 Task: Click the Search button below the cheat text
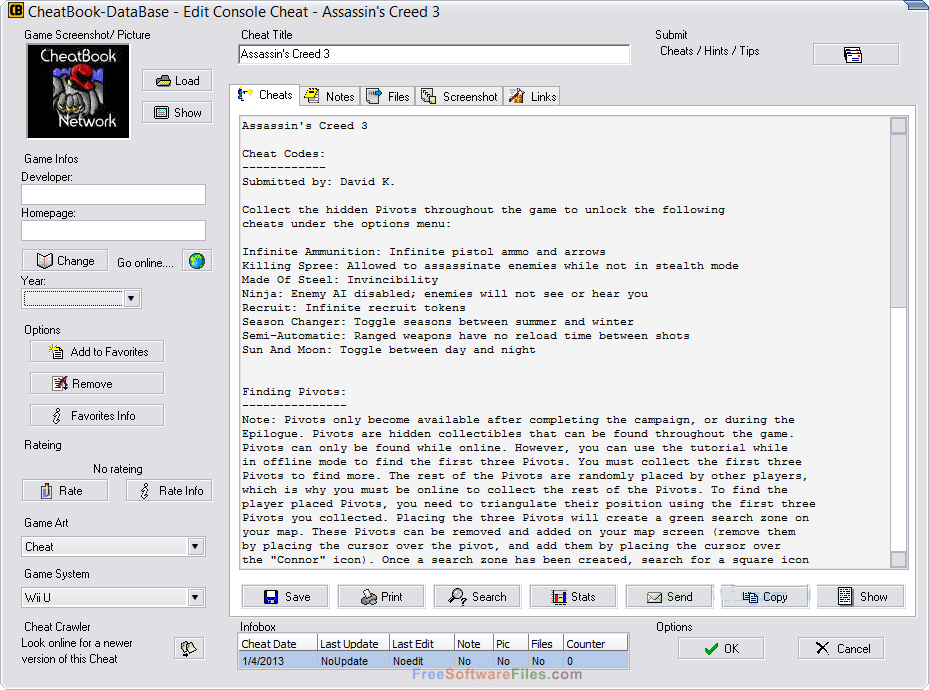point(477,596)
